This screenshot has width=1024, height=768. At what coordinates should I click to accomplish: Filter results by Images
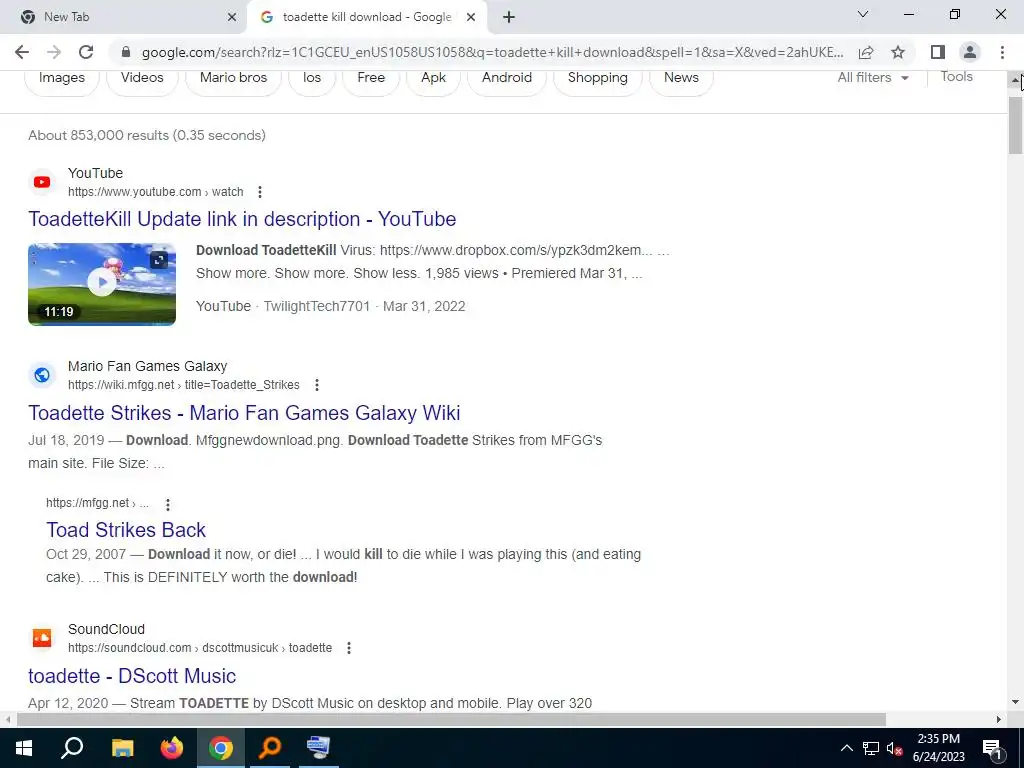coord(62,78)
